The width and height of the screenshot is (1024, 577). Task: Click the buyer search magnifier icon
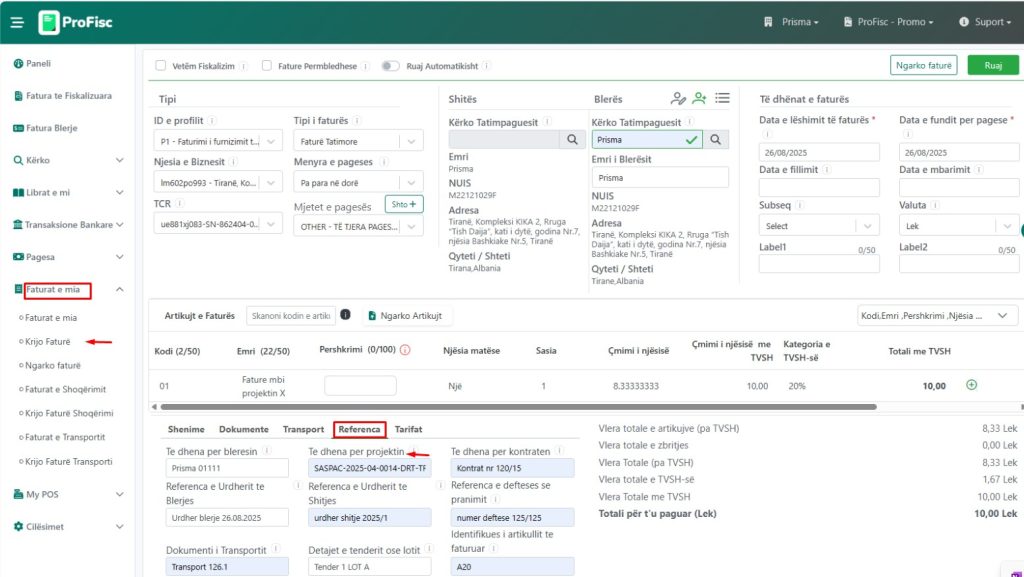(716, 139)
